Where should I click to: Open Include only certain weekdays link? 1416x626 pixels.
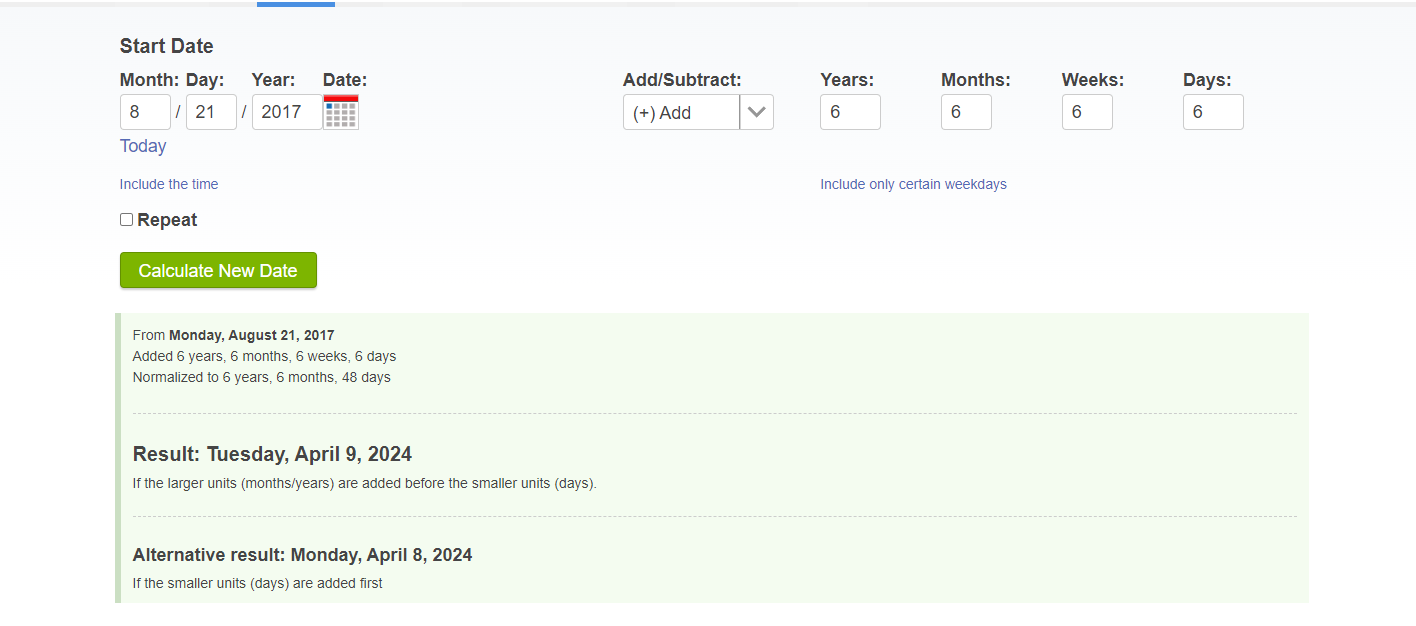(x=913, y=184)
